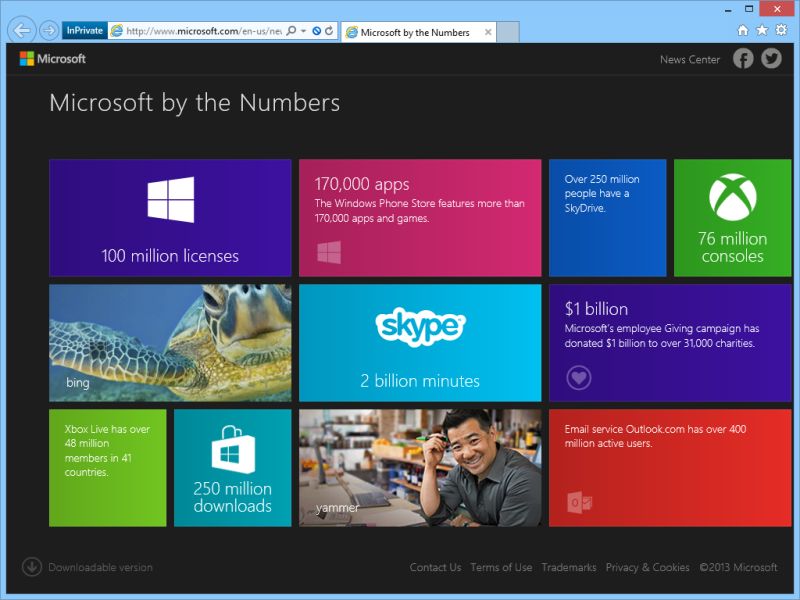
Task: Click the browser Back arrow button
Action: pos(22,31)
